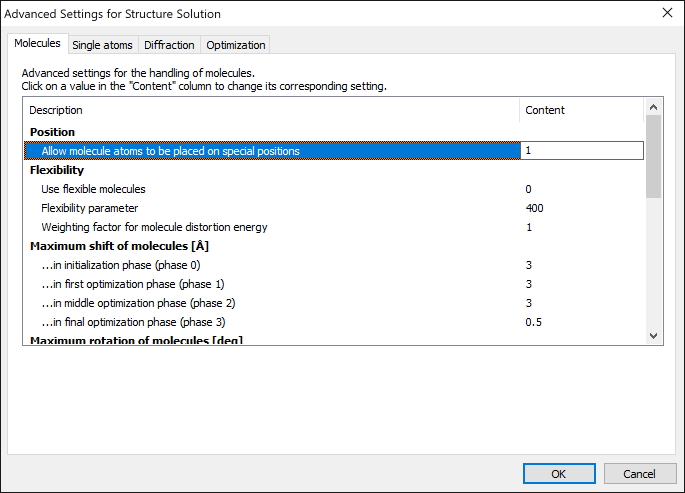Change the final optimization phase value 0.5
Viewport: 685px width, 493px height.
(x=534, y=322)
